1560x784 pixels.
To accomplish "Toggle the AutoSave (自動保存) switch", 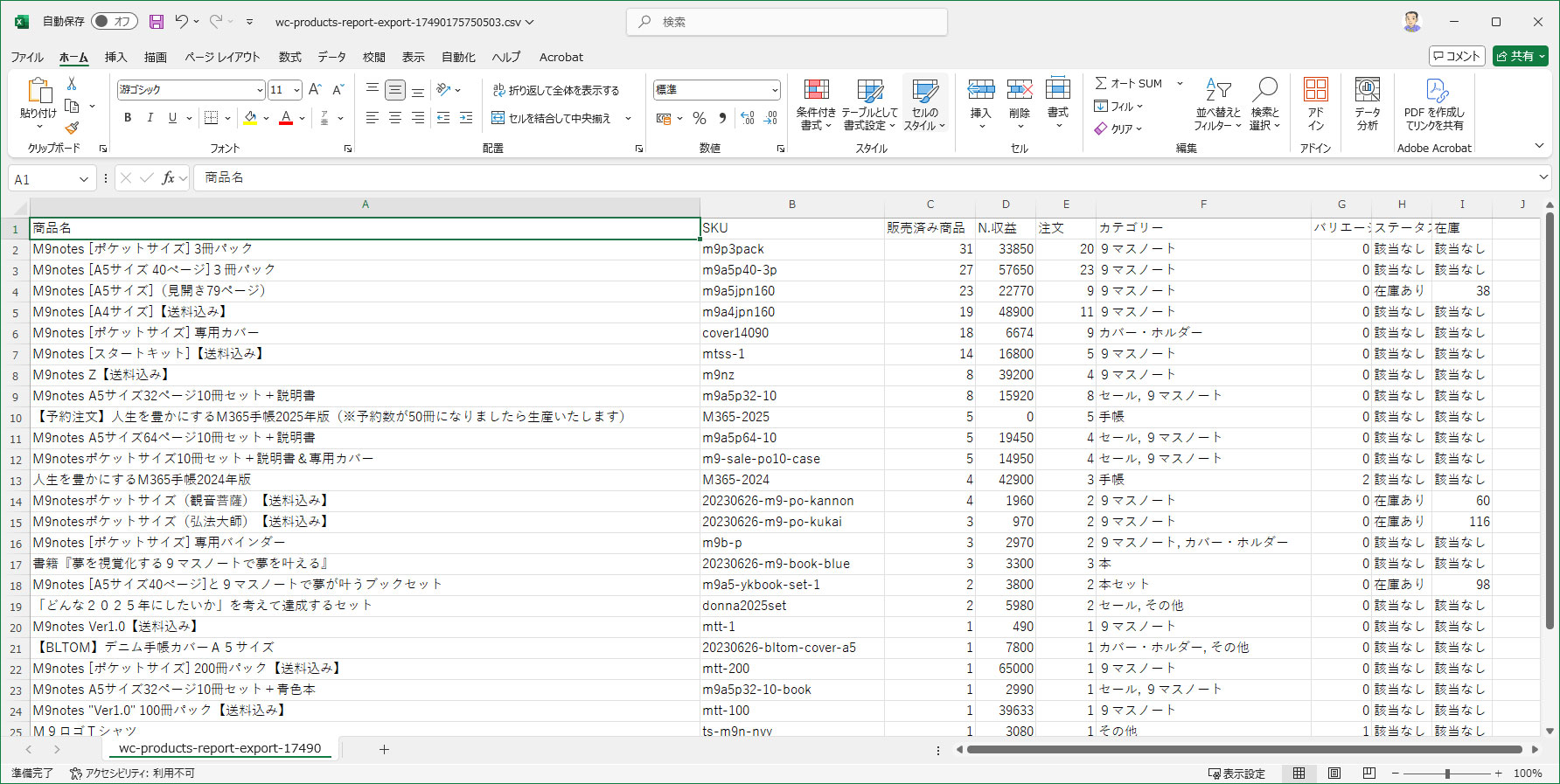I will pyautogui.click(x=115, y=22).
